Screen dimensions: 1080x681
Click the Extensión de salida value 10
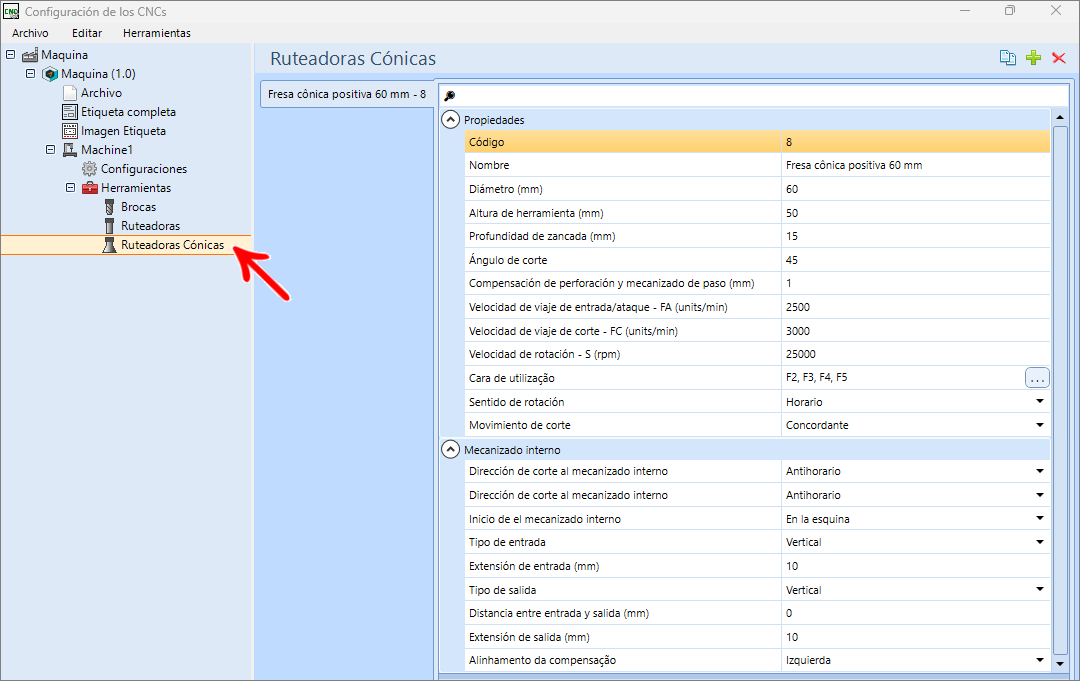(915, 637)
